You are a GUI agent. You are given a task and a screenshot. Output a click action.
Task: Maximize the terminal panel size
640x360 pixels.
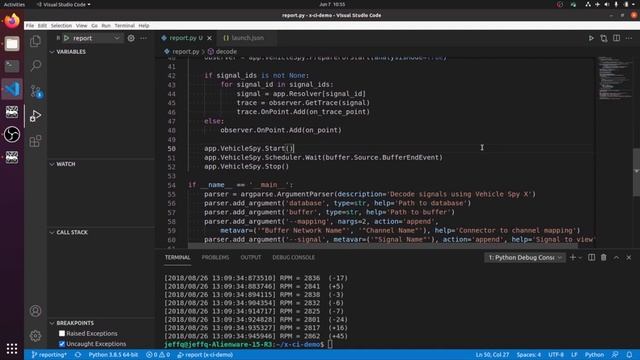tap(616, 257)
